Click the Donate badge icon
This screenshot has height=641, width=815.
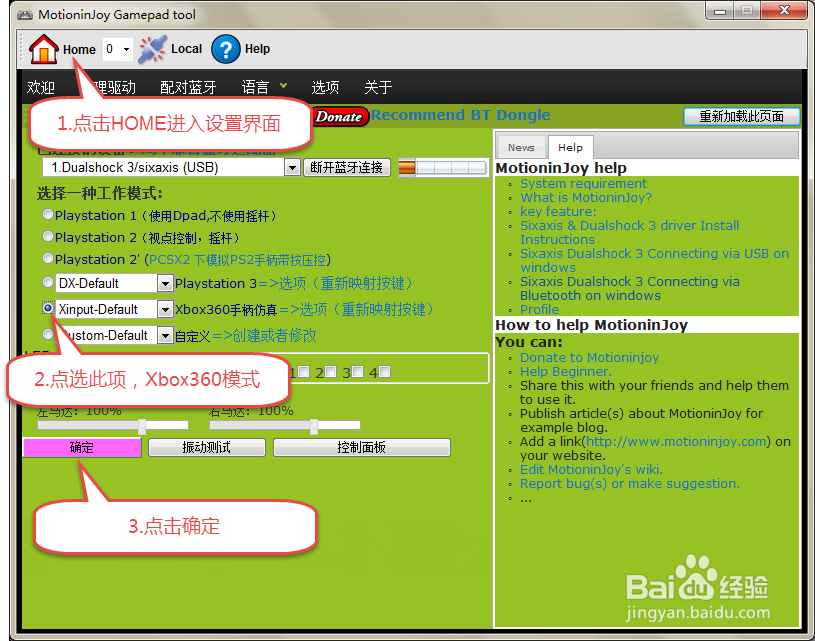tap(340, 116)
